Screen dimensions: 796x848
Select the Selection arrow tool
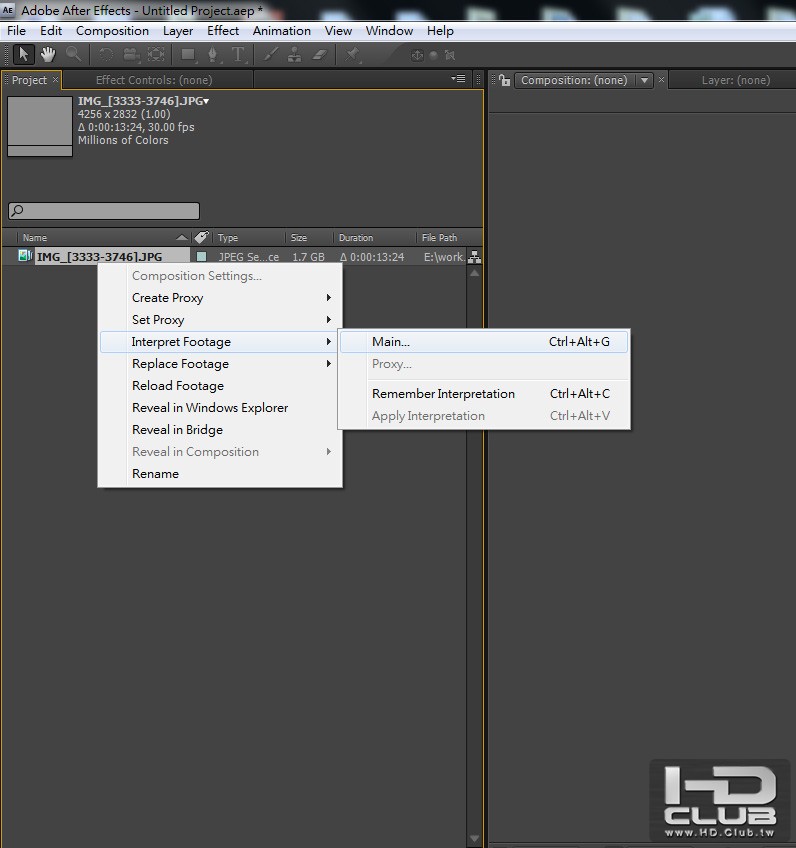[x=23, y=55]
